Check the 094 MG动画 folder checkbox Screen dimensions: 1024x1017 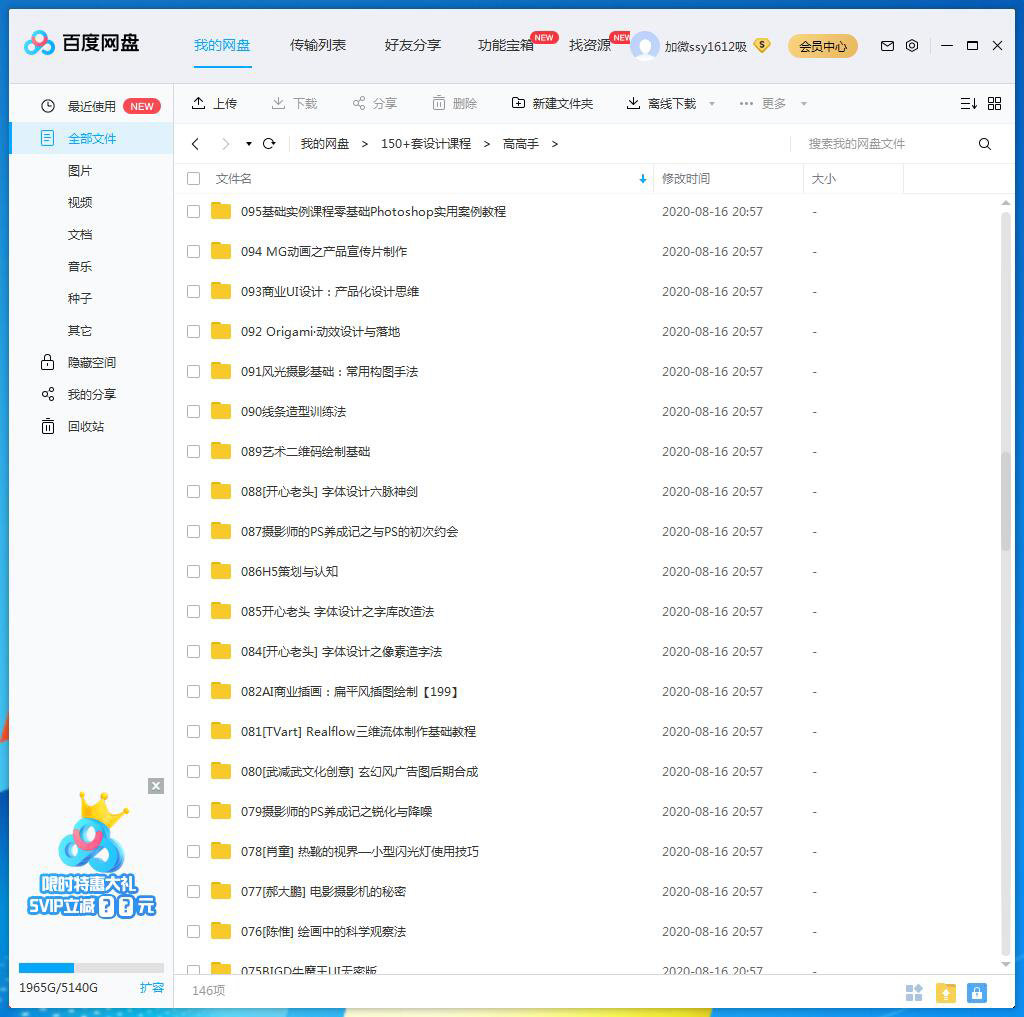193,252
